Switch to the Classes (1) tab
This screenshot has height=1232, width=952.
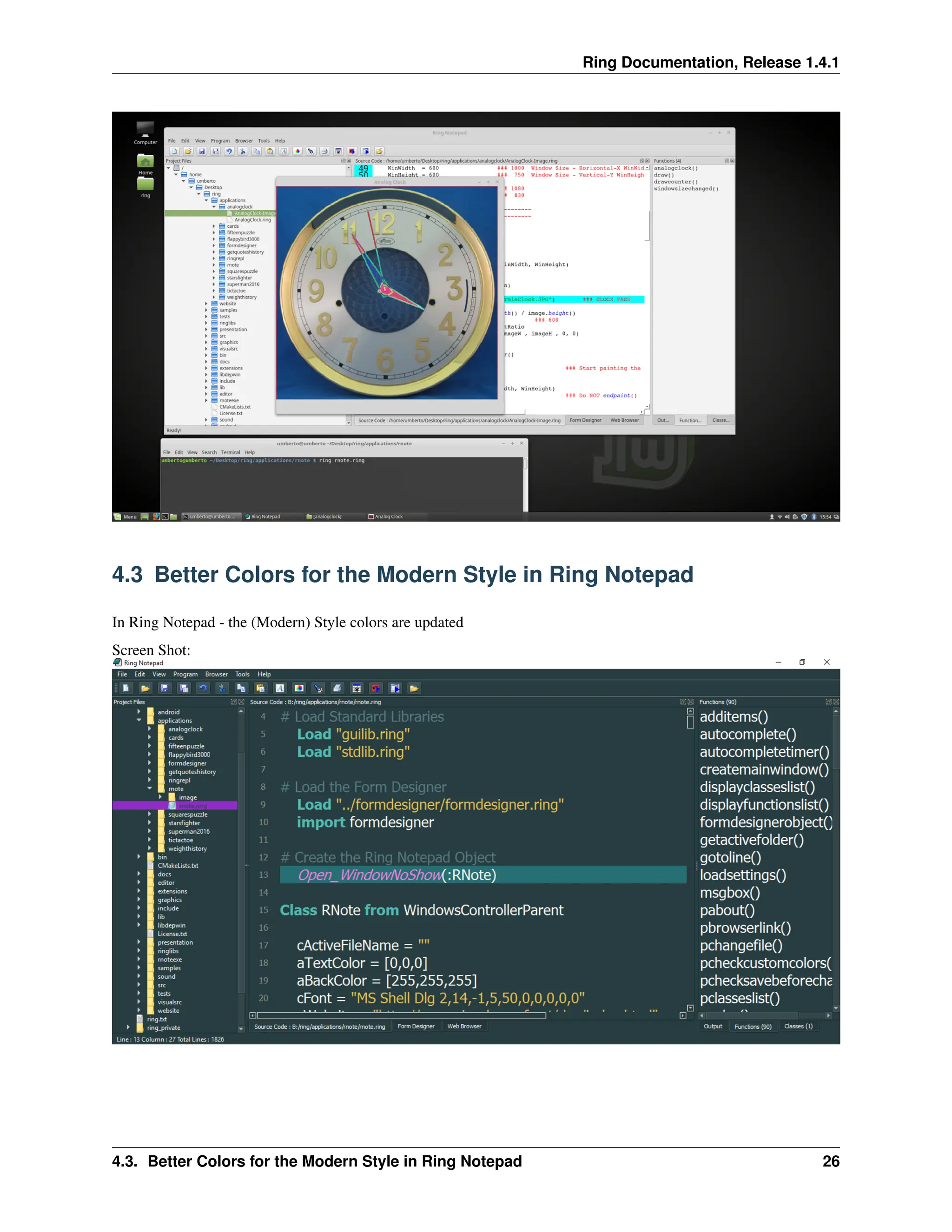(798, 1026)
